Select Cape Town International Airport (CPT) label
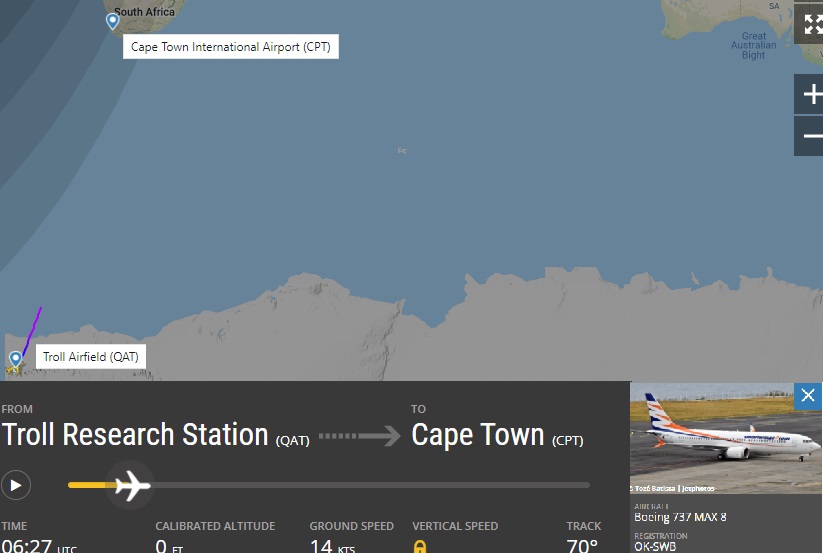The image size is (823, 553). [x=230, y=47]
